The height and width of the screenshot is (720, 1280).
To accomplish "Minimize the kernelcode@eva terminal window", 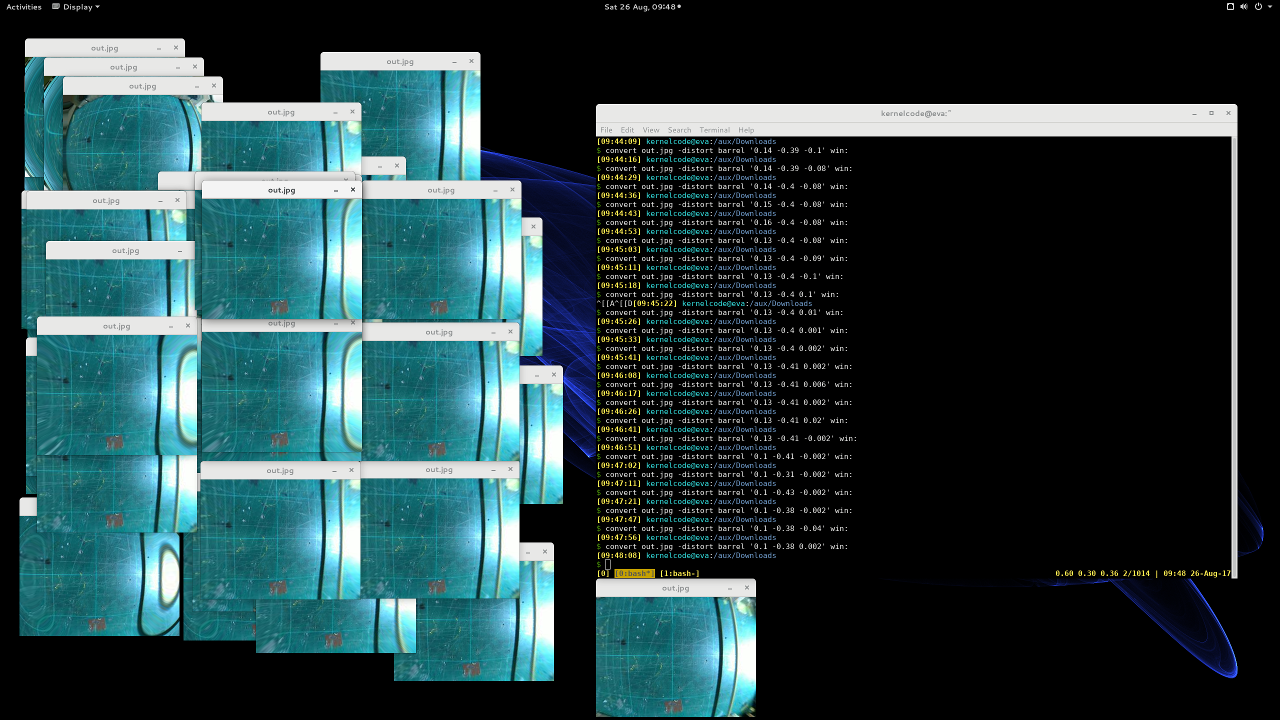I will [x=1194, y=113].
